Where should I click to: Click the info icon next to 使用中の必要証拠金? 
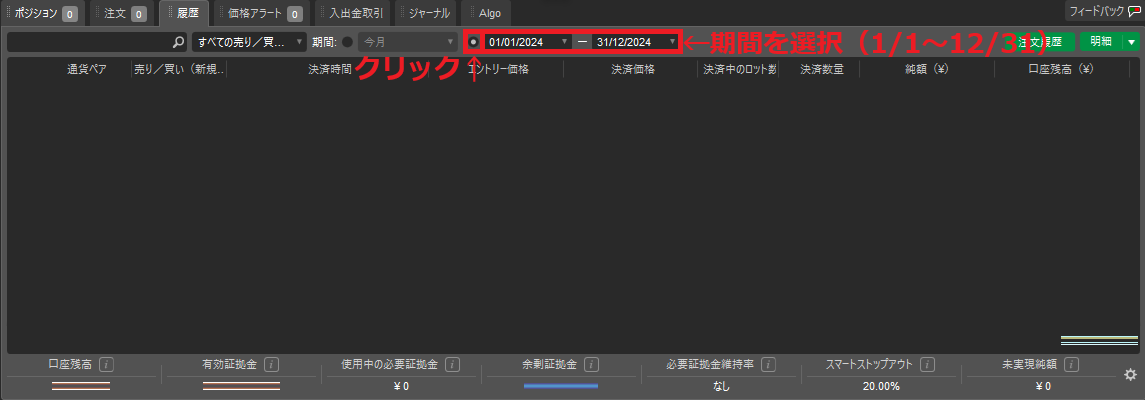pyautogui.click(x=451, y=364)
